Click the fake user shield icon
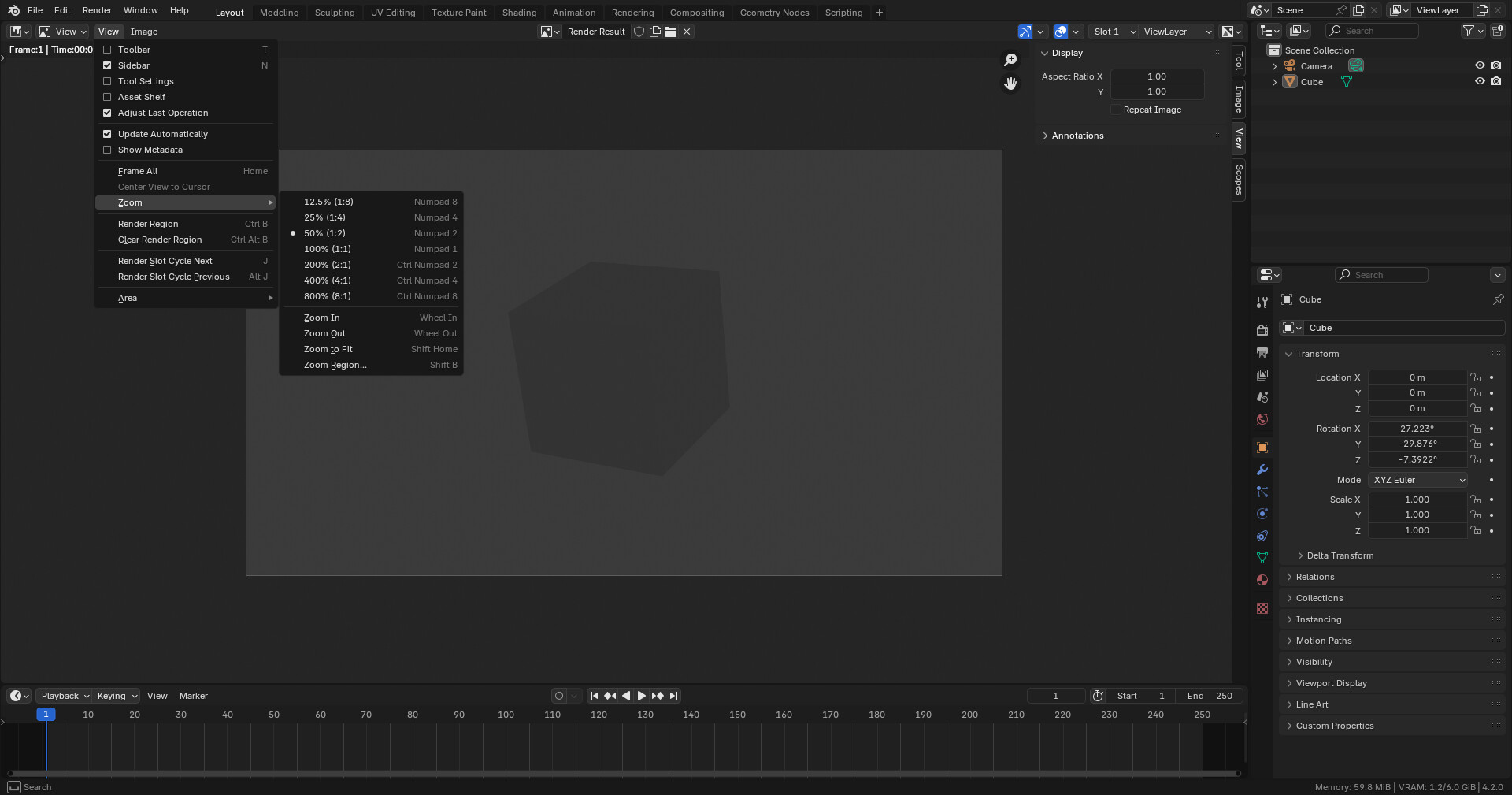The width and height of the screenshot is (1512, 795). [x=639, y=32]
